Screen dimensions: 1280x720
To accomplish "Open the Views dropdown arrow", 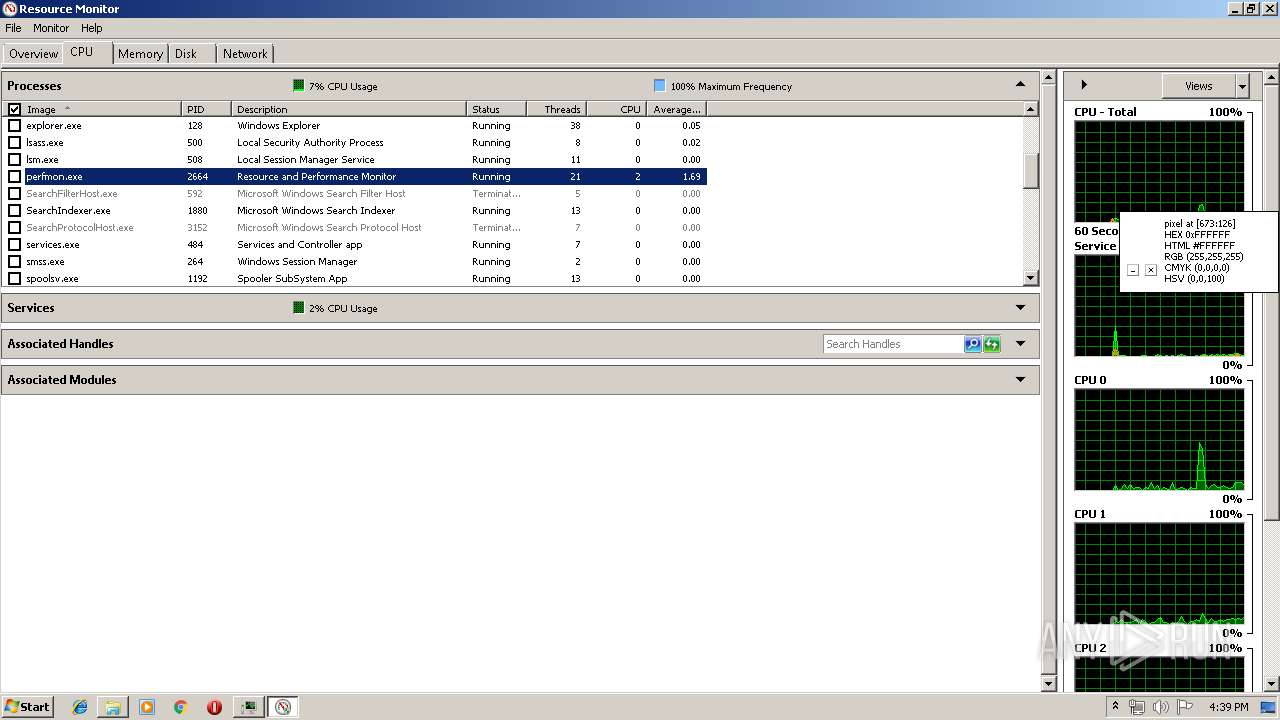I will (1242, 86).
